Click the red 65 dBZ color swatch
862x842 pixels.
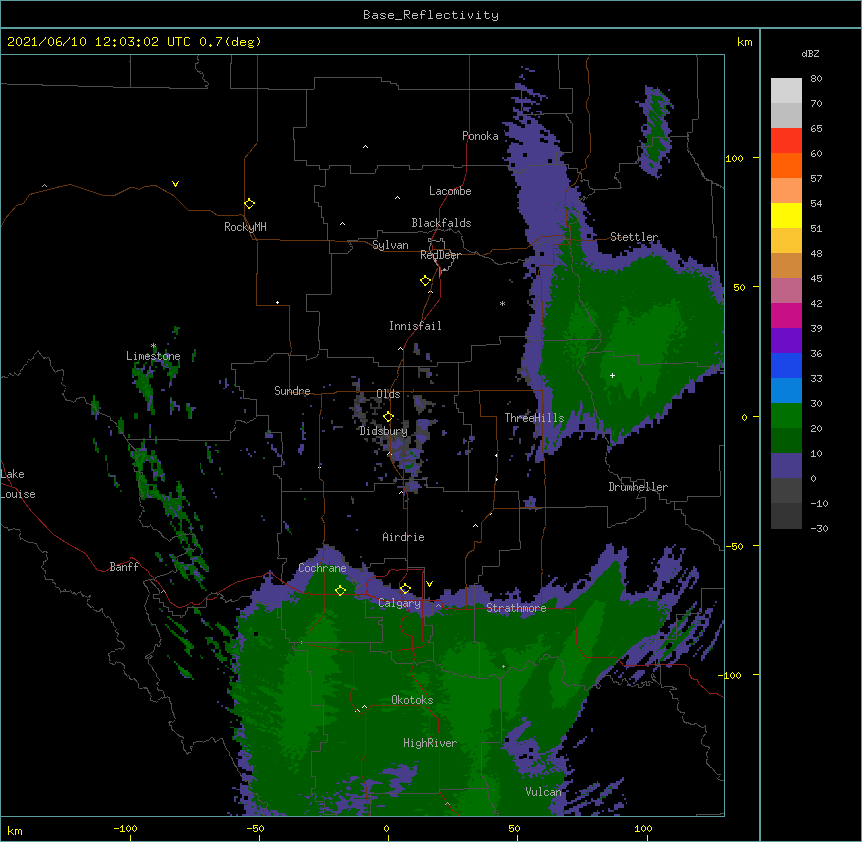(x=786, y=140)
